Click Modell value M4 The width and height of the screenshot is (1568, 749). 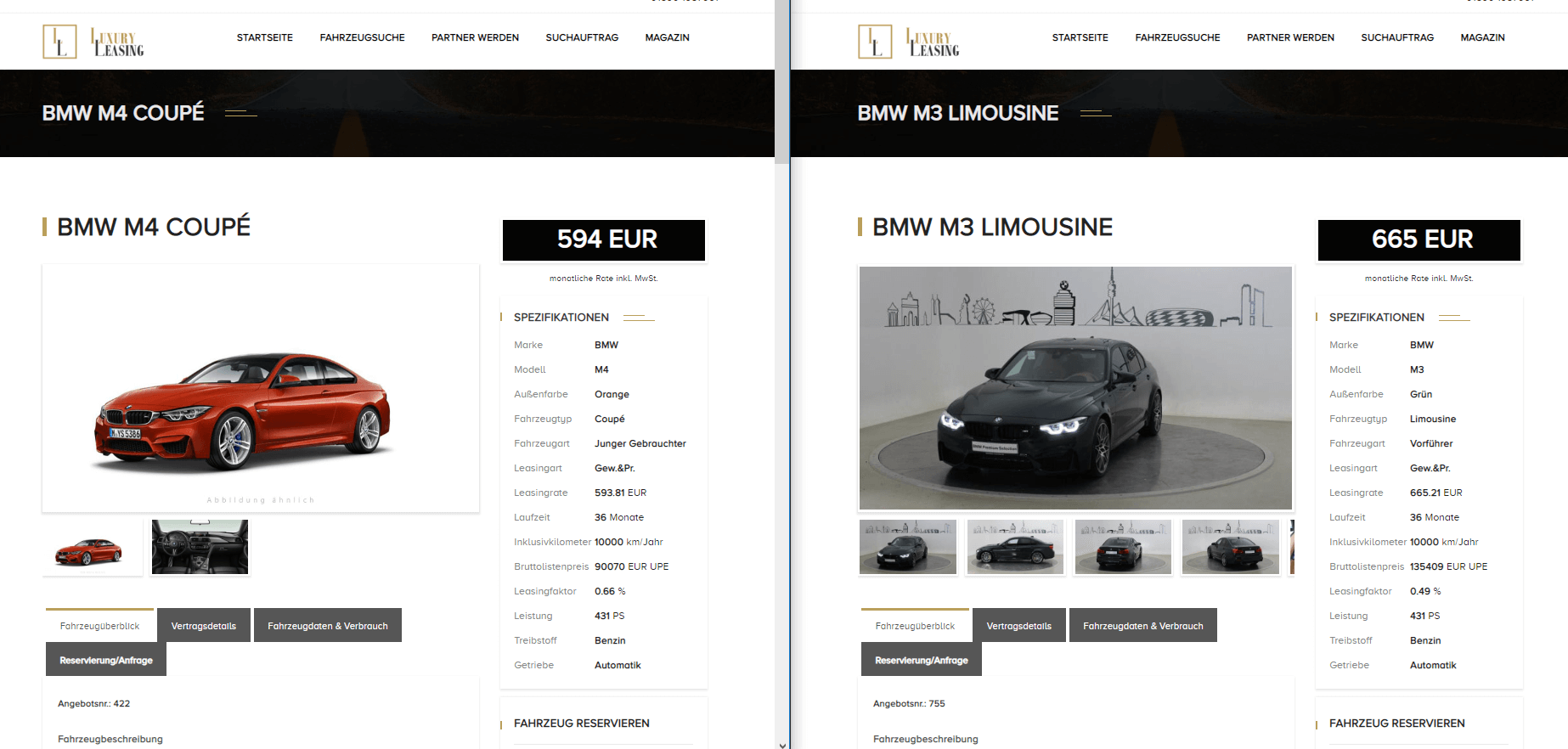pyautogui.click(x=601, y=369)
